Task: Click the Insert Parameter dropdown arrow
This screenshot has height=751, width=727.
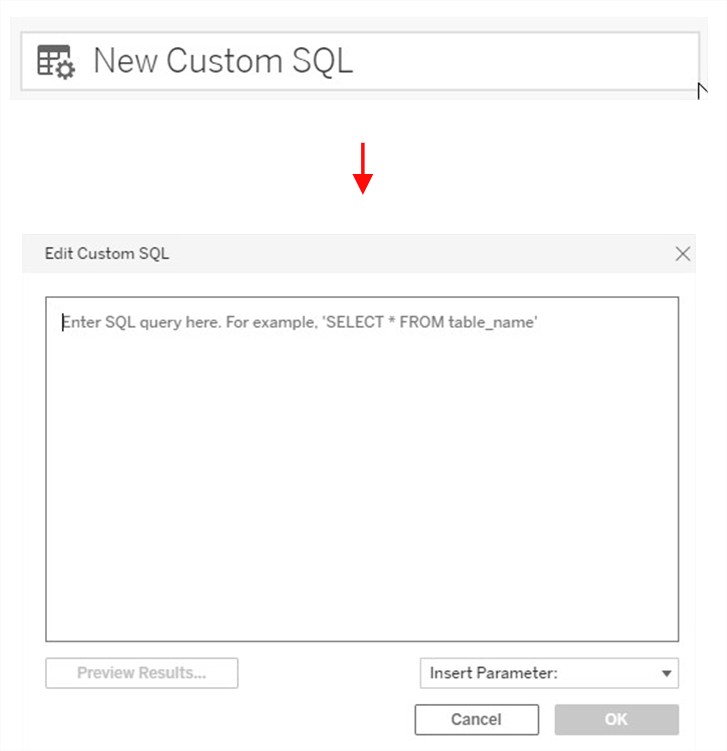Action: pos(667,674)
